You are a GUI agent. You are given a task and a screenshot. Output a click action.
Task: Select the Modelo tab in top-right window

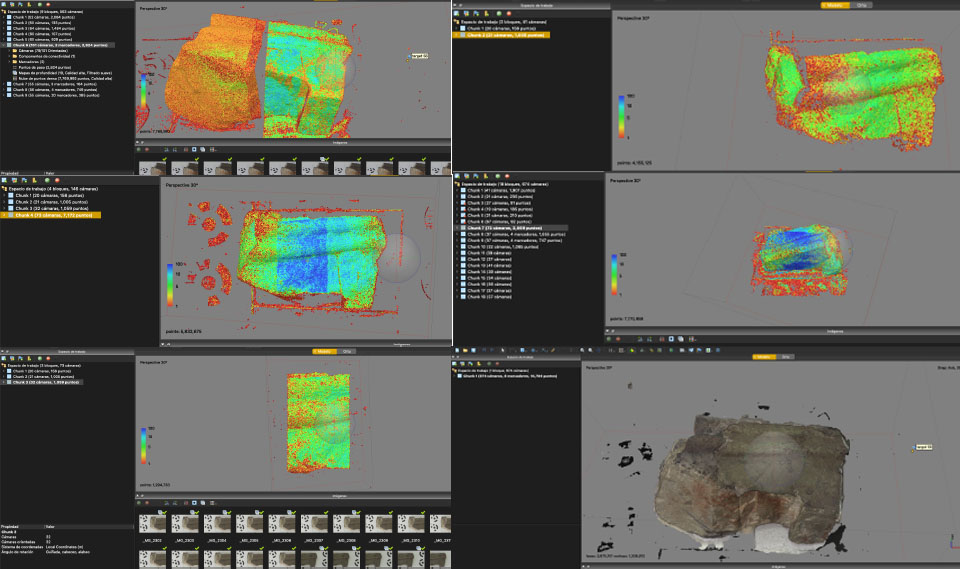click(x=833, y=4)
